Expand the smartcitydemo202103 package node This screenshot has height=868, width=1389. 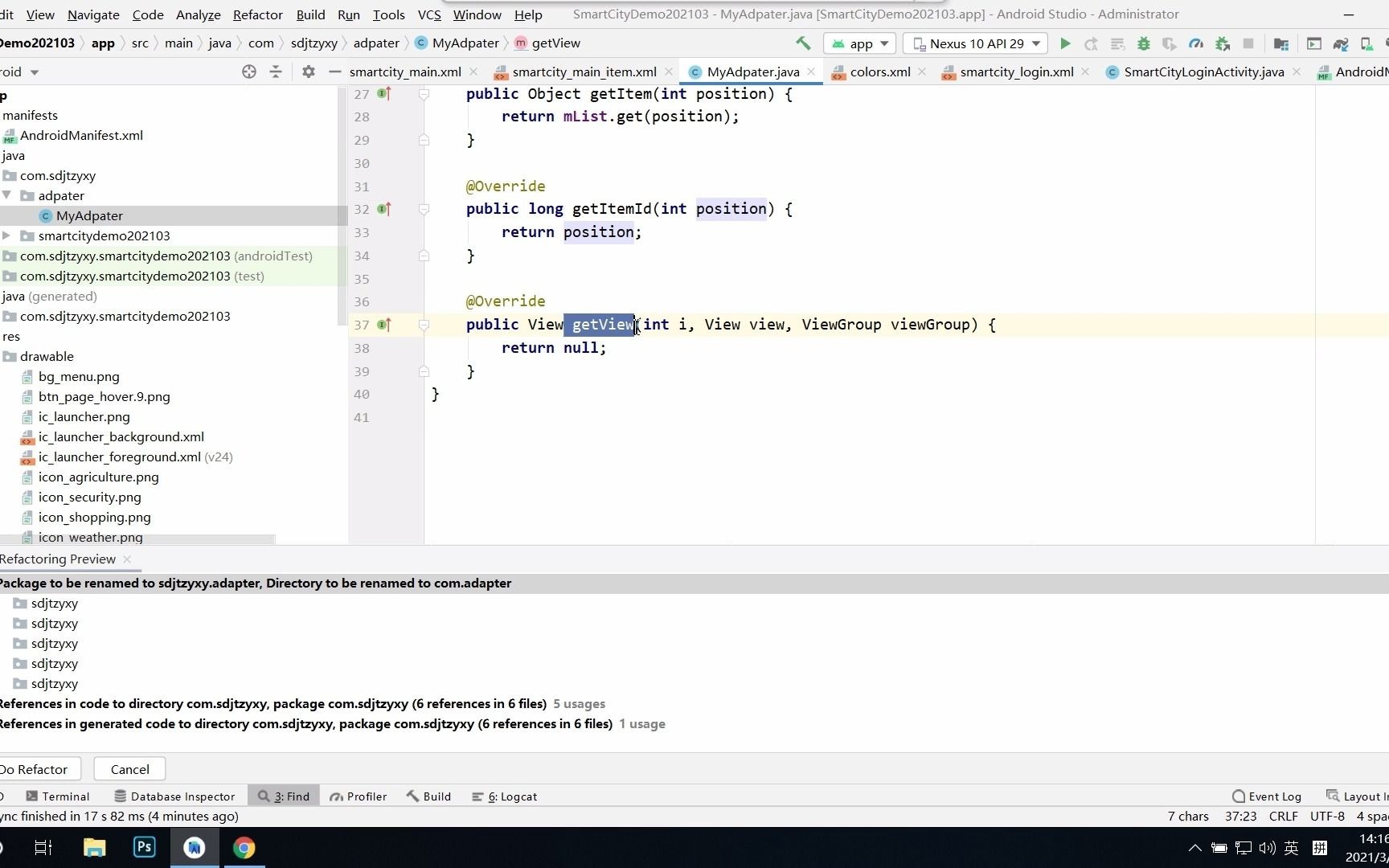point(6,235)
